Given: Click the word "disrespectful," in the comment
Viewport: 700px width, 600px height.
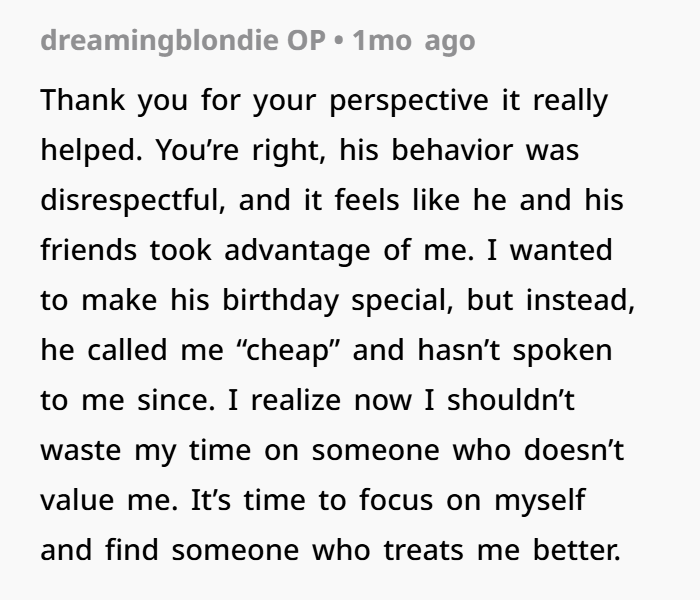Looking at the screenshot, I should coord(133,200).
